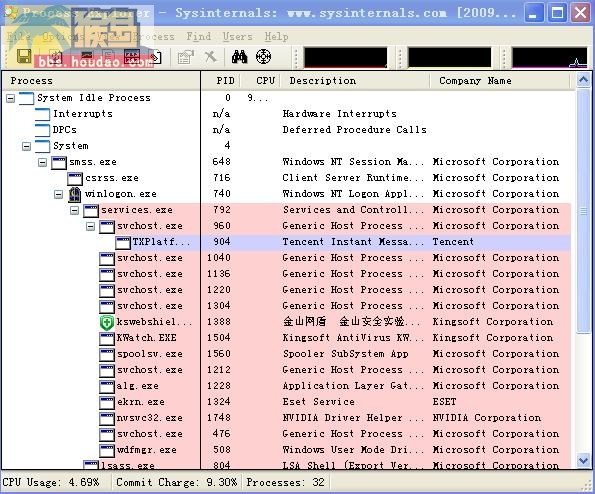Viewport: 595px width, 494px height.
Task: Click the services.exe process icon
Action: pos(91,210)
